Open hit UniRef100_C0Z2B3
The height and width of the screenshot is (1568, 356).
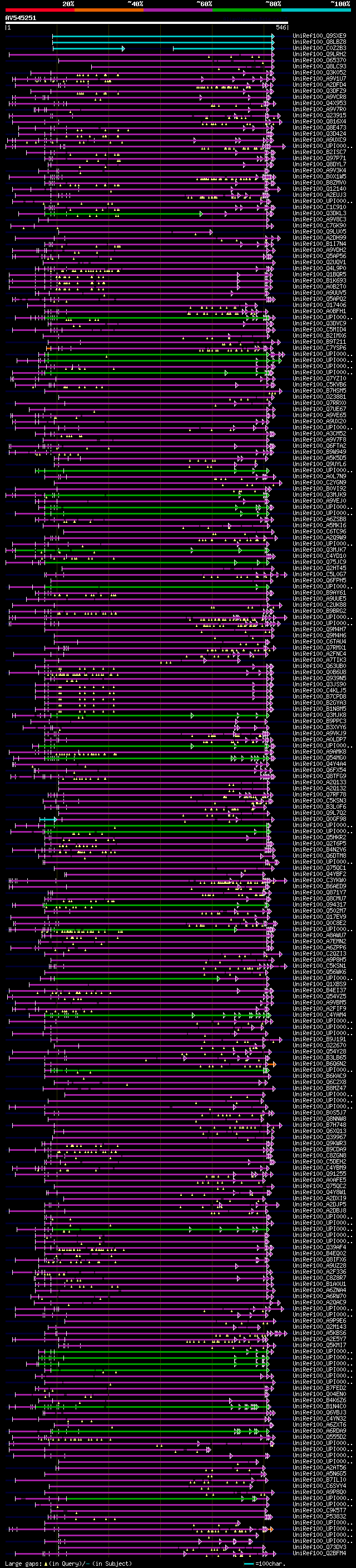tap(319, 48)
